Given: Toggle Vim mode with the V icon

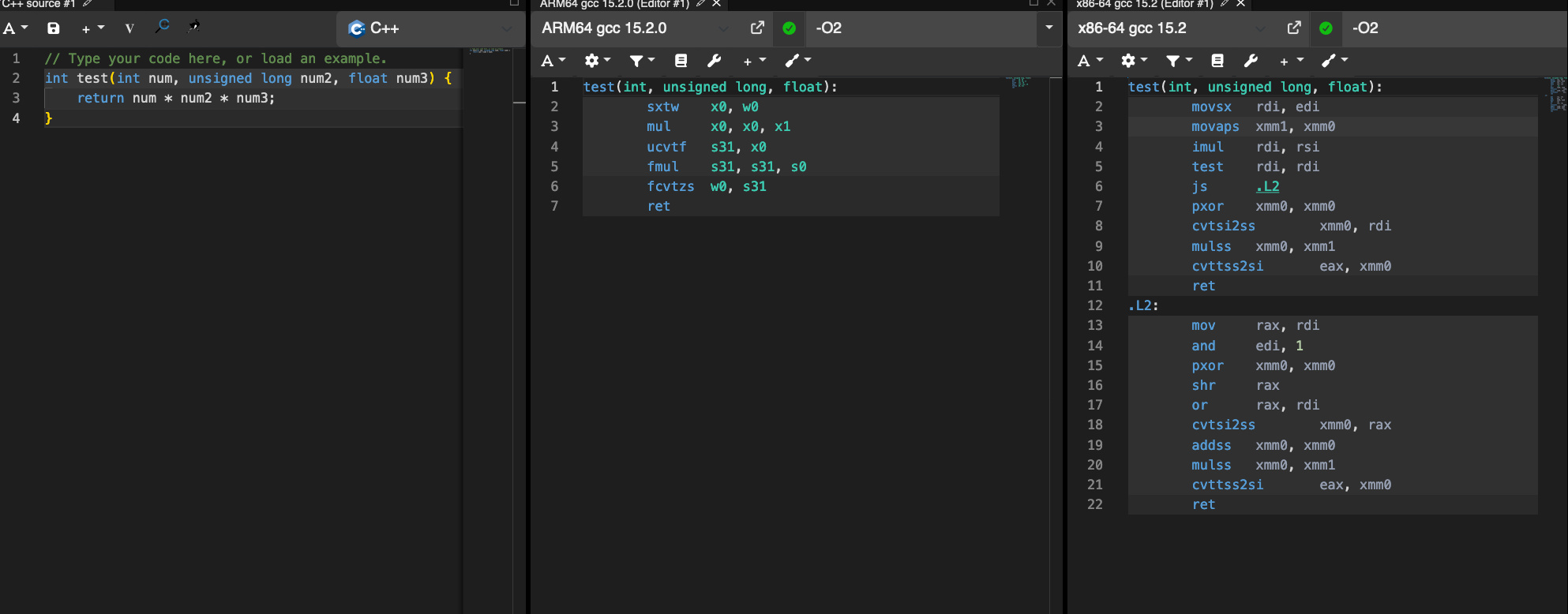Looking at the screenshot, I should pyautogui.click(x=129, y=28).
